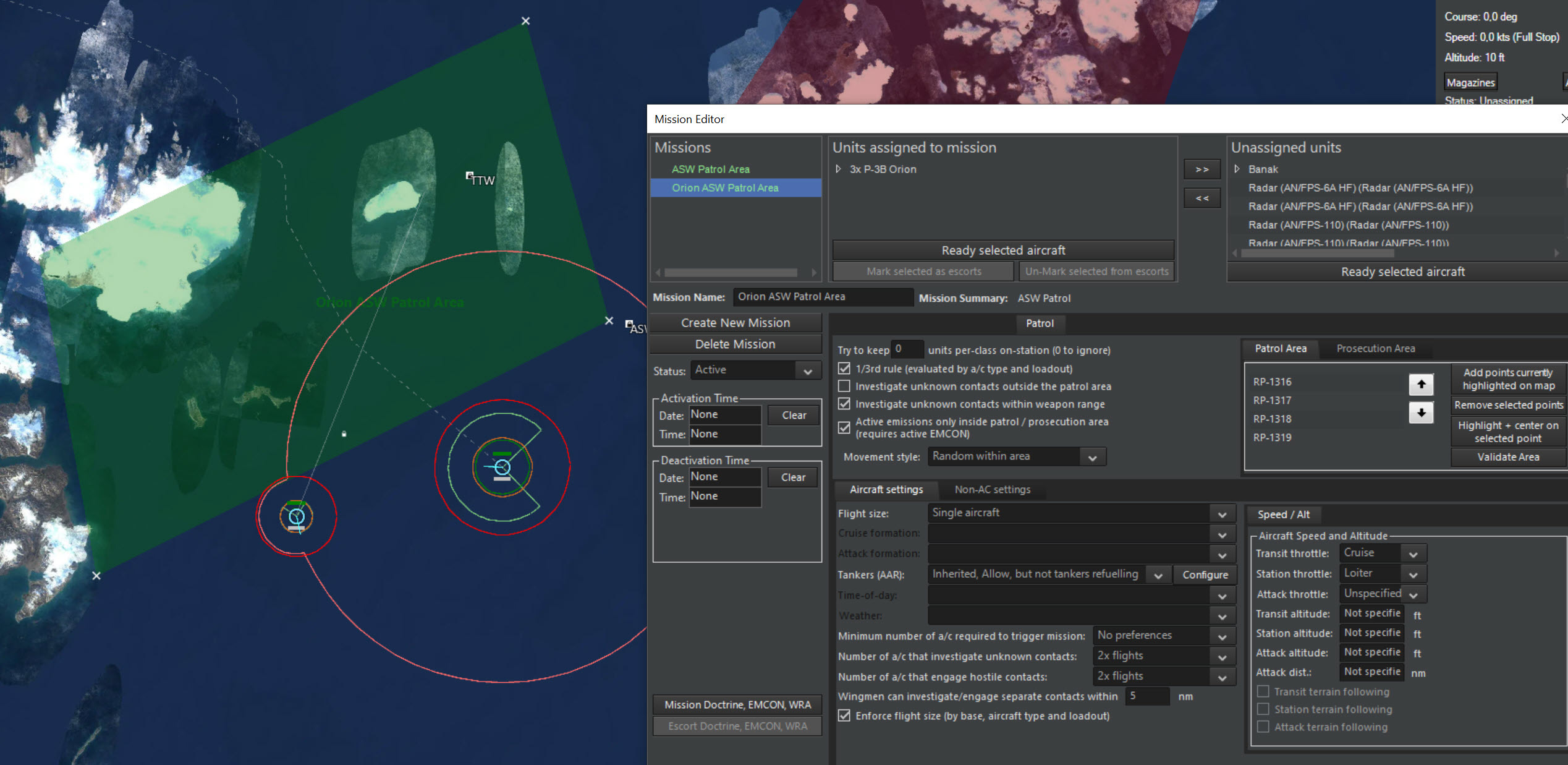This screenshot has height=765, width=1568.
Task: Click the move point up arrow
Action: (x=1421, y=385)
